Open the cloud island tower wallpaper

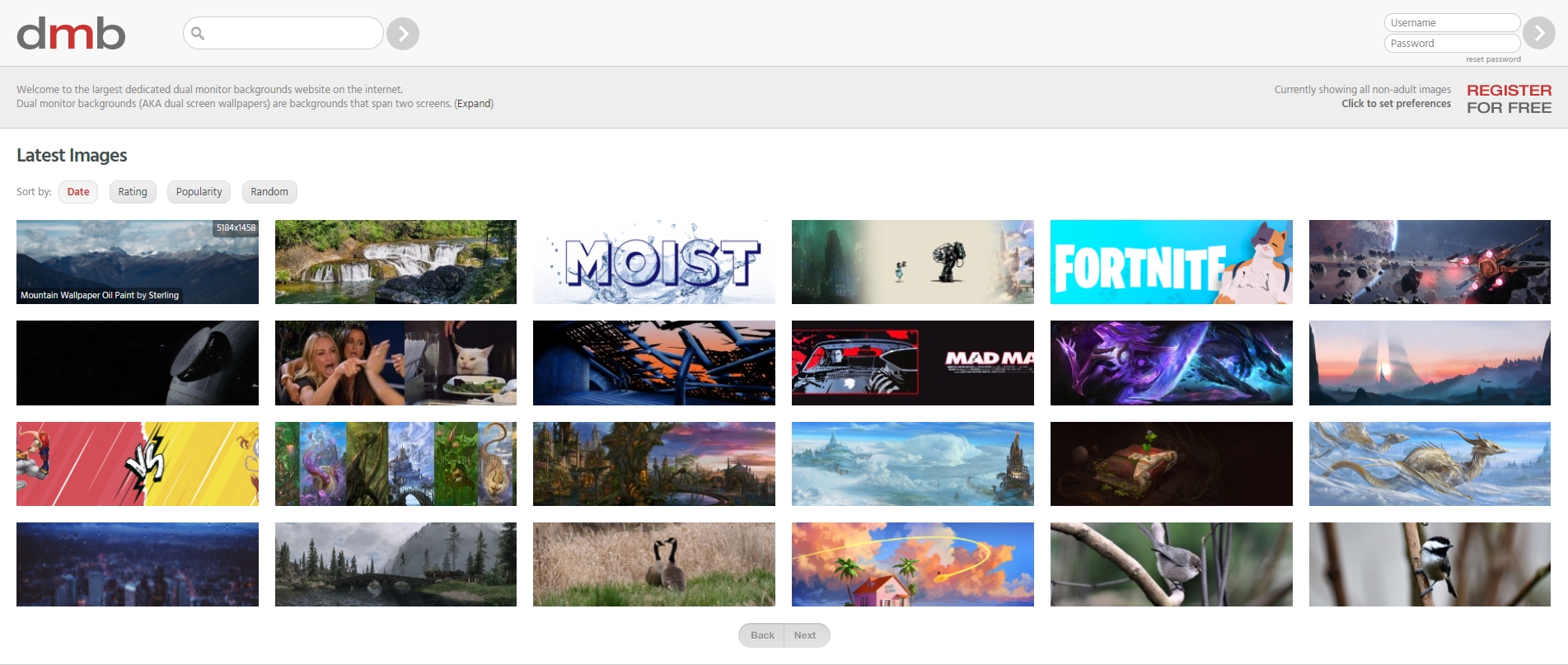(x=913, y=464)
